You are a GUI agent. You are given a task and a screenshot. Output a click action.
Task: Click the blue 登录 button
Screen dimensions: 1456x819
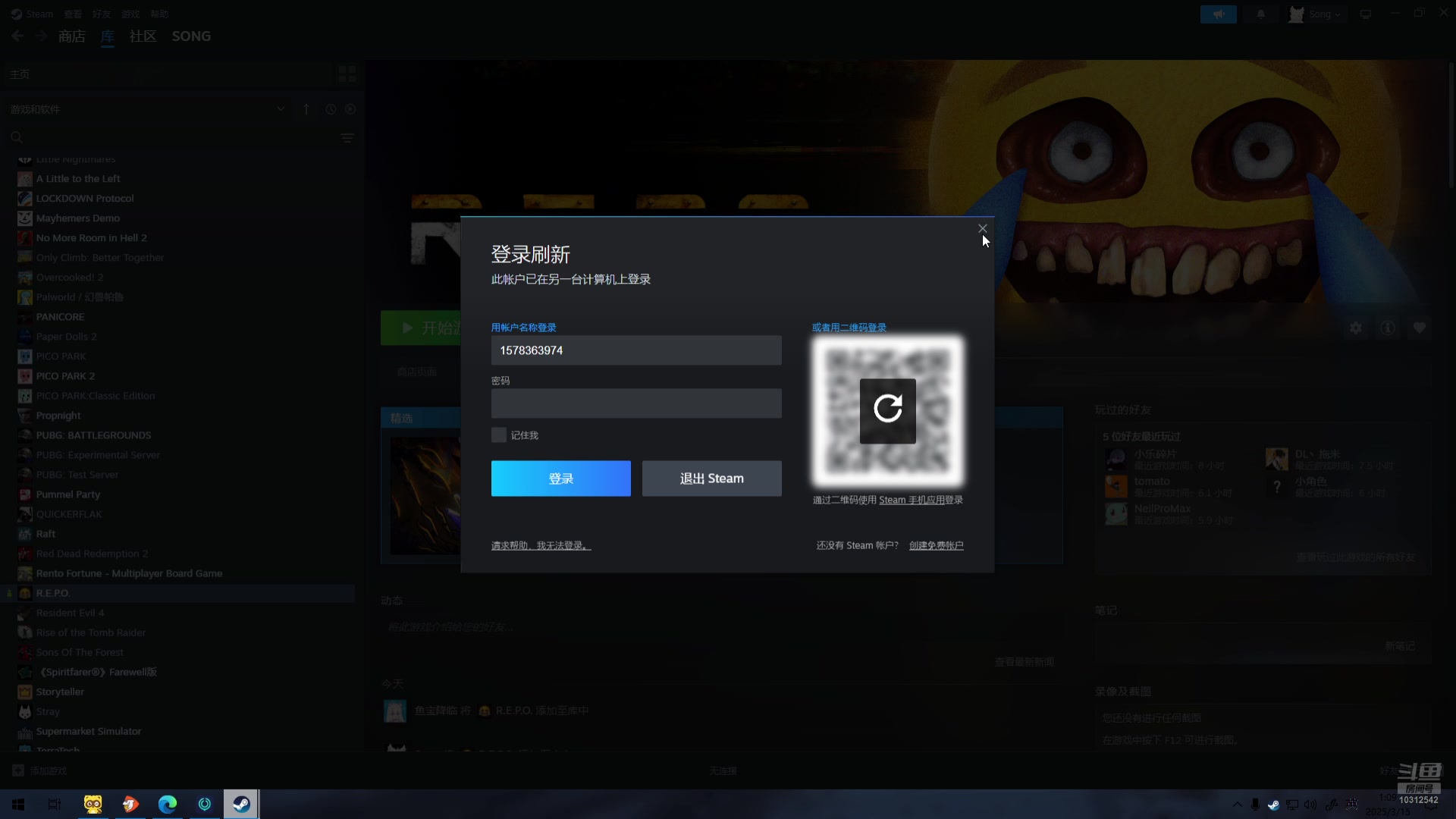click(560, 479)
